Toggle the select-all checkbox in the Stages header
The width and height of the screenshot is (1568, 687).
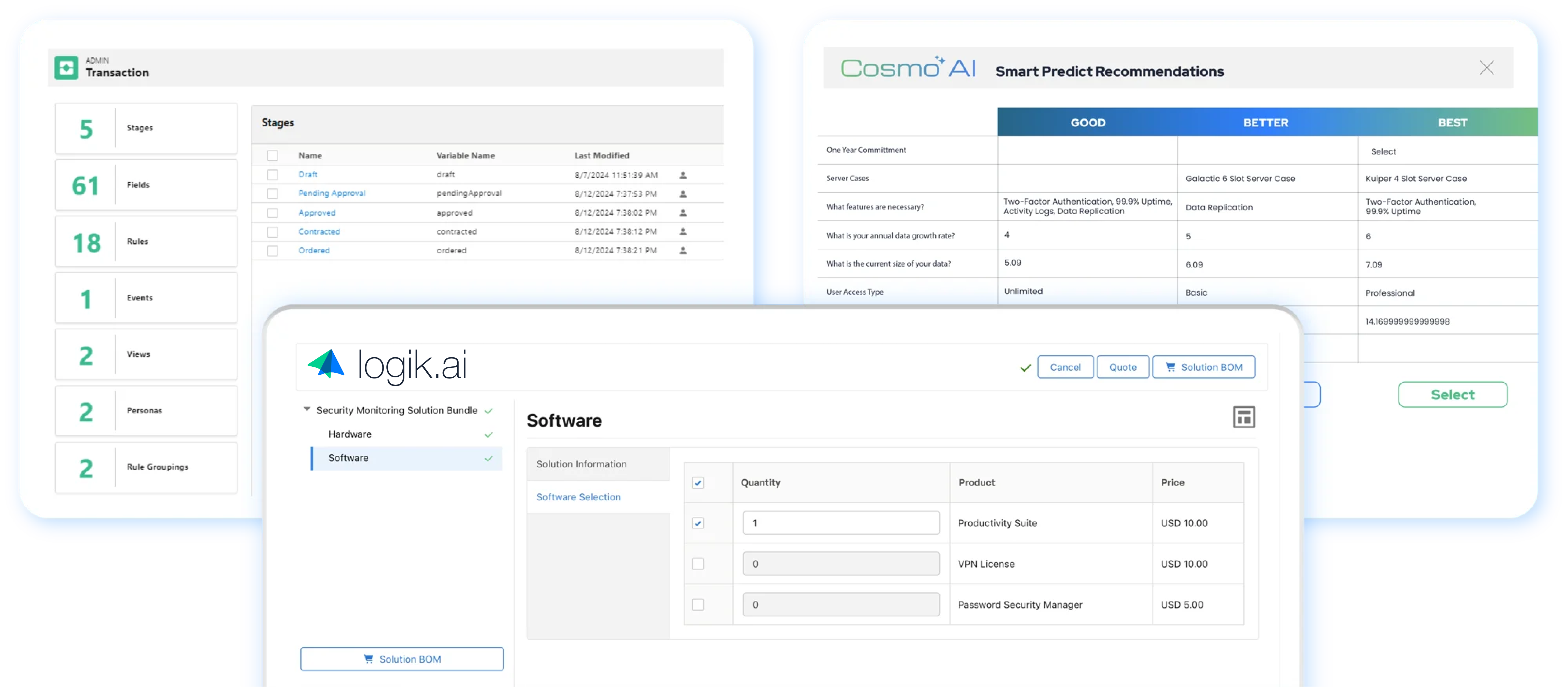(272, 155)
